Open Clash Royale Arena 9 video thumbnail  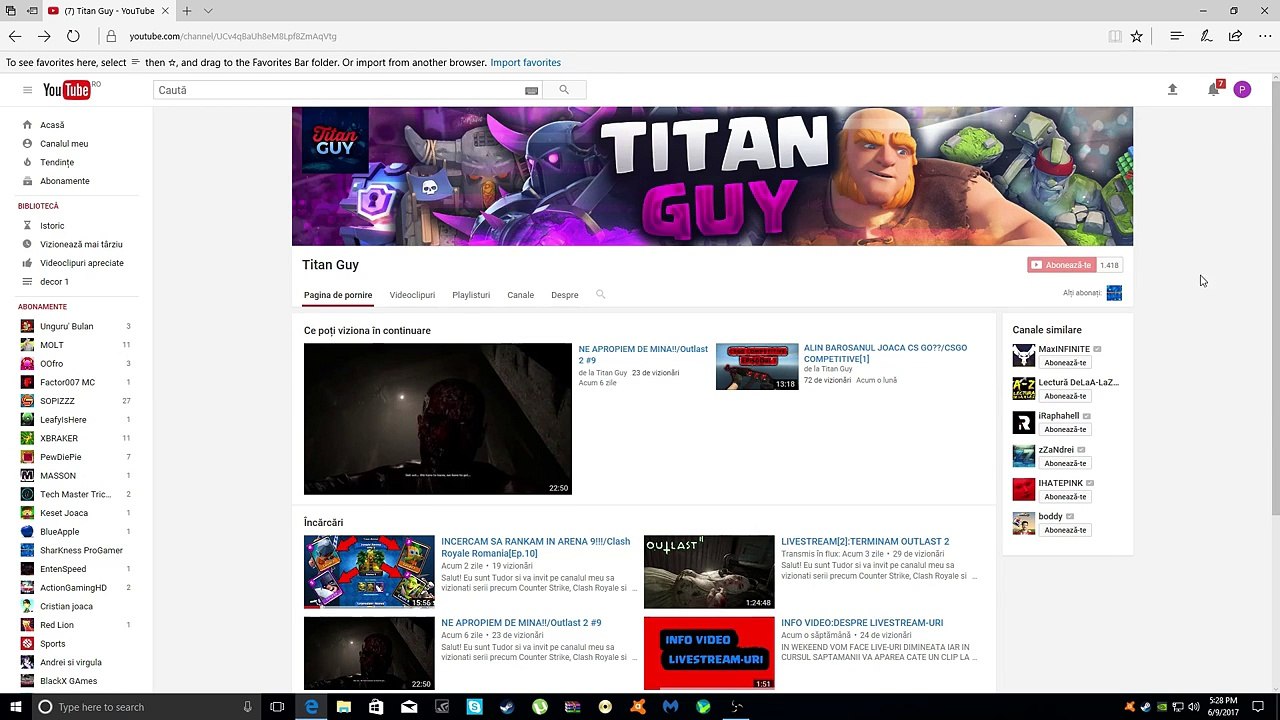[x=369, y=572]
